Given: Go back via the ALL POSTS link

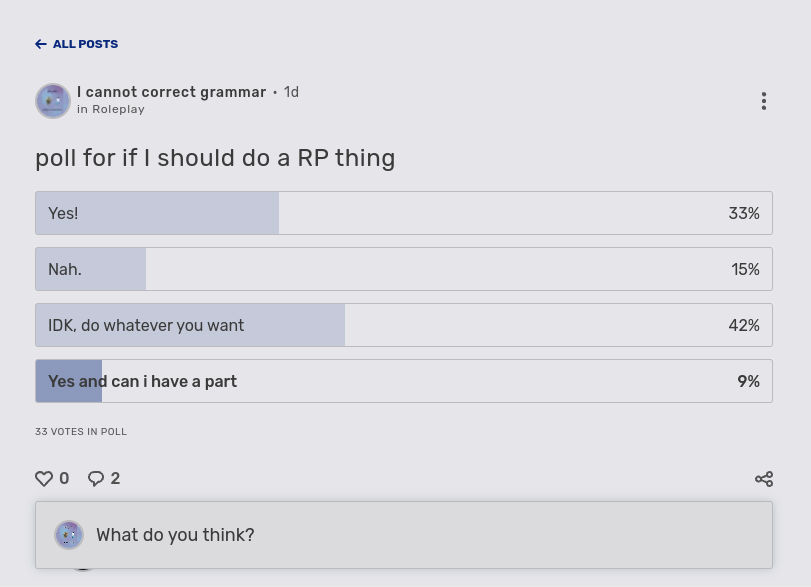Looking at the screenshot, I should click(85, 44).
